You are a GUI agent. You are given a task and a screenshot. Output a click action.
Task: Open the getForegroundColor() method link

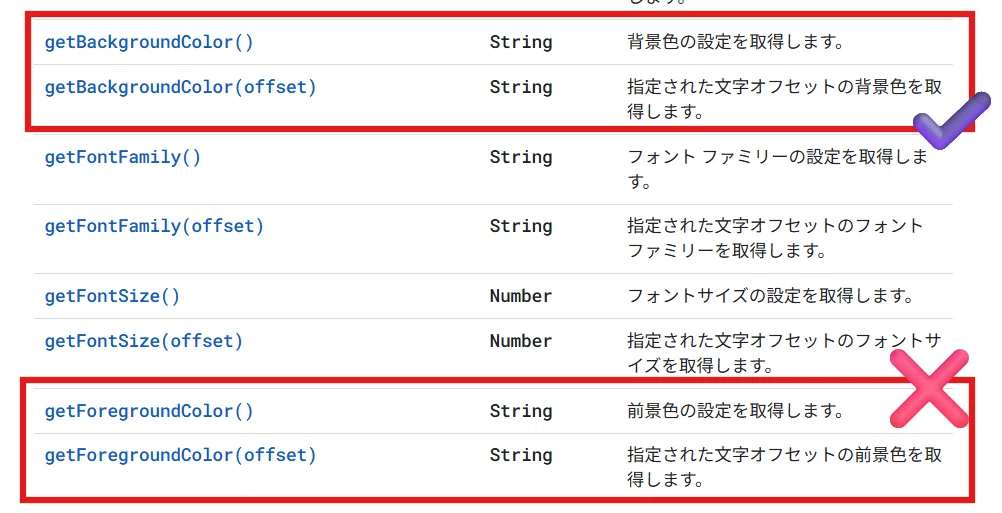pos(149,411)
